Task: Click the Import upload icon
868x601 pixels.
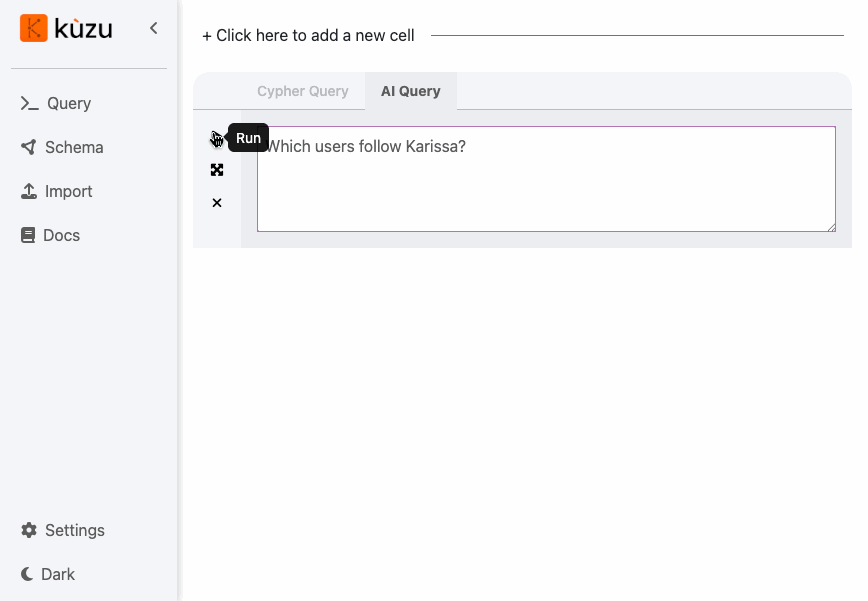Action: (29, 191)
